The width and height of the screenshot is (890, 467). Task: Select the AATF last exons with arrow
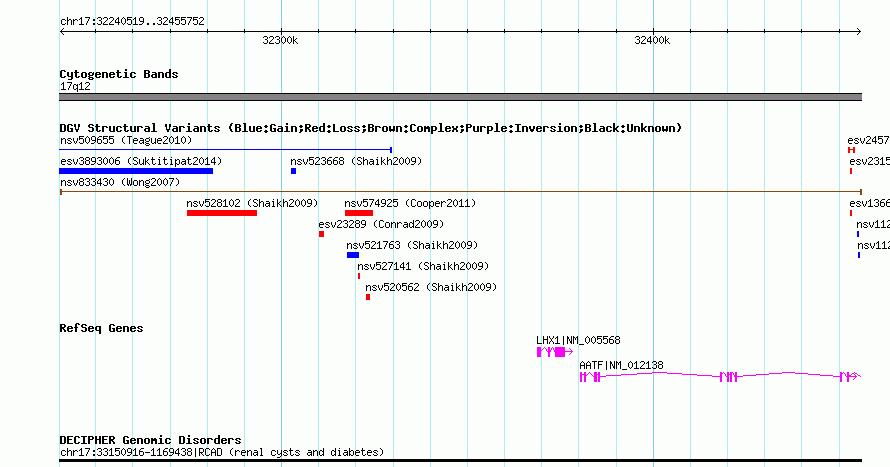click(850, 376)
